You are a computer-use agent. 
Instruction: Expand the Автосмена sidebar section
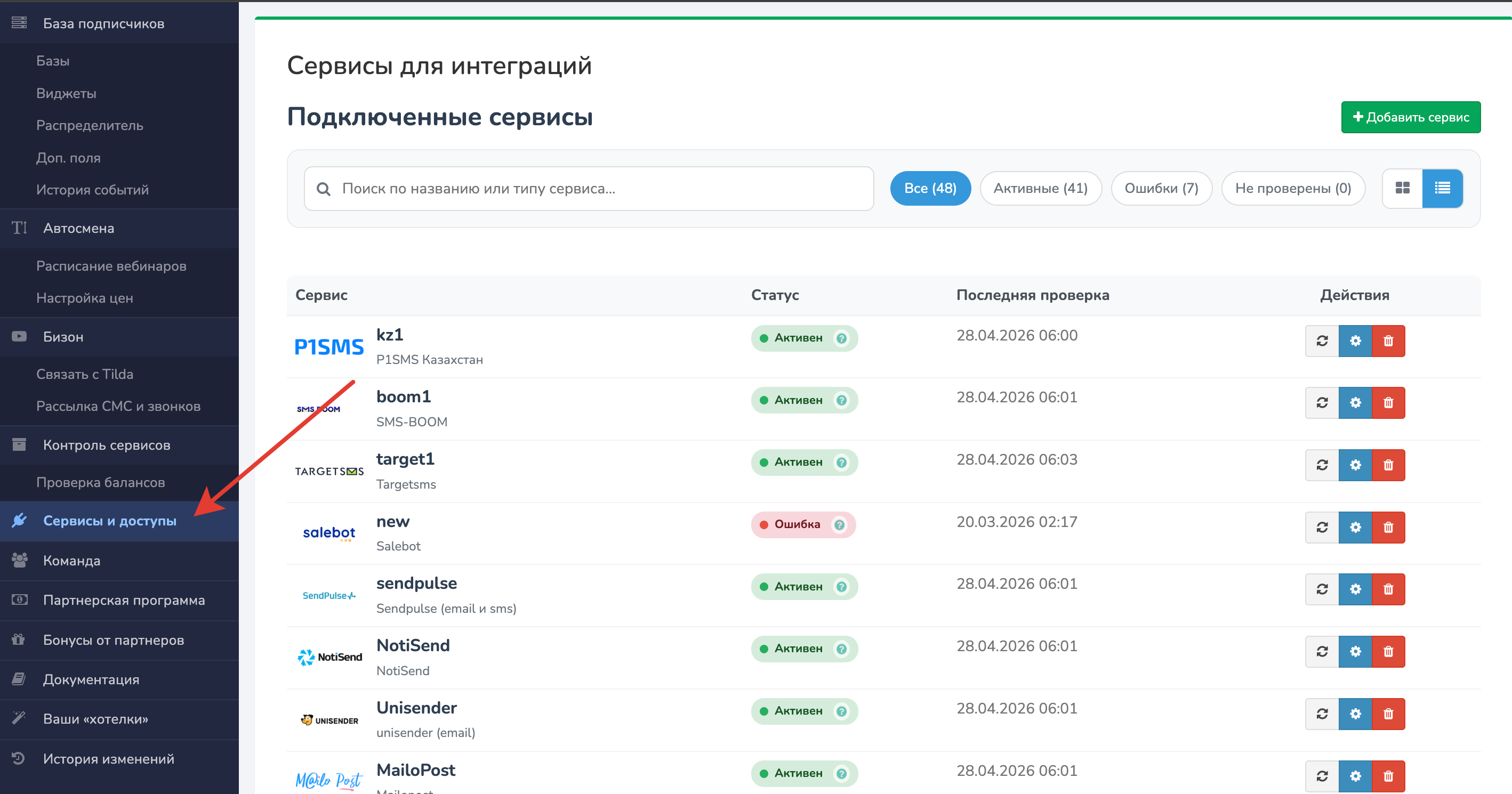[x=79, y=228]
